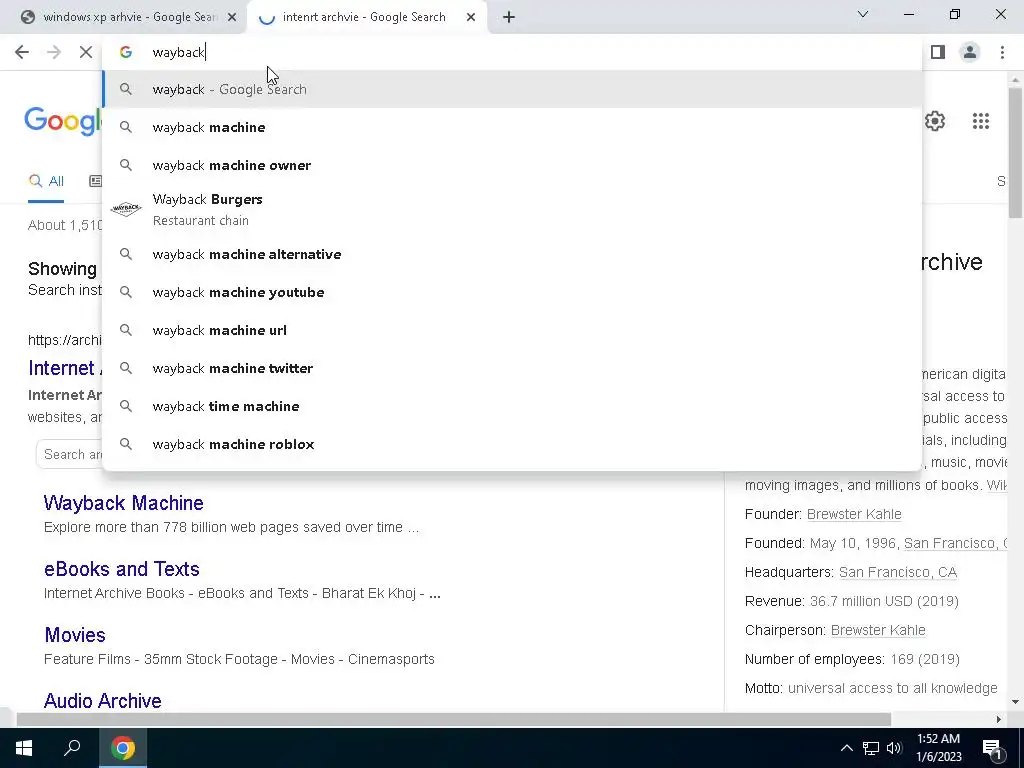Open volume tray icon

coord(894,748)
